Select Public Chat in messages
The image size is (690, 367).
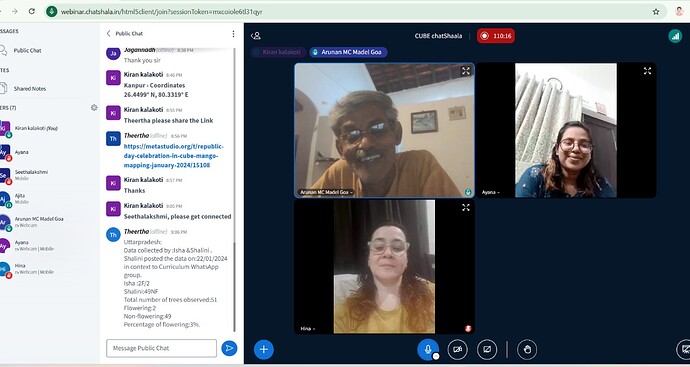pos(27,51)
